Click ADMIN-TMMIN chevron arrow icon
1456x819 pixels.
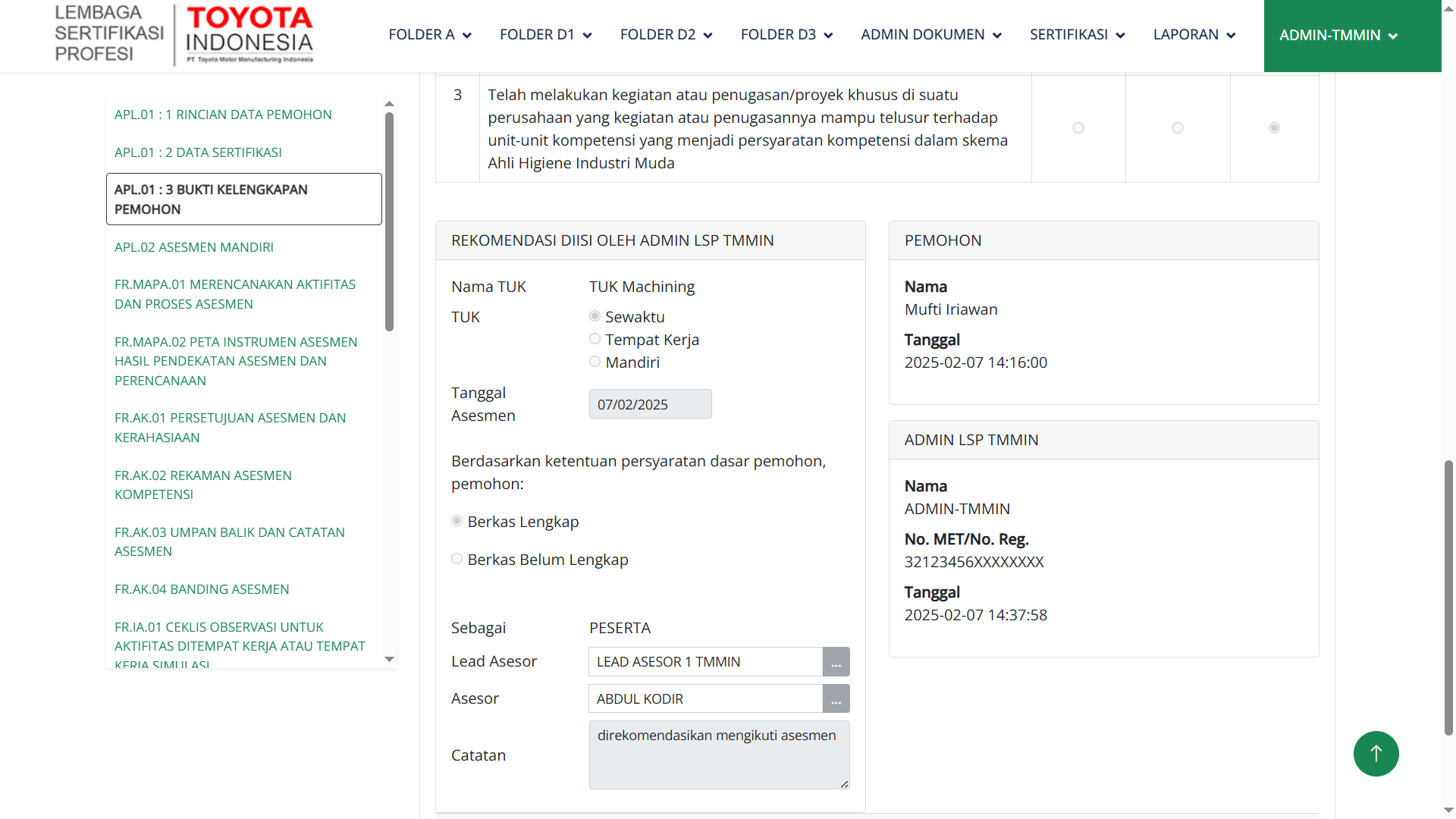click(x=1393, y=36)
